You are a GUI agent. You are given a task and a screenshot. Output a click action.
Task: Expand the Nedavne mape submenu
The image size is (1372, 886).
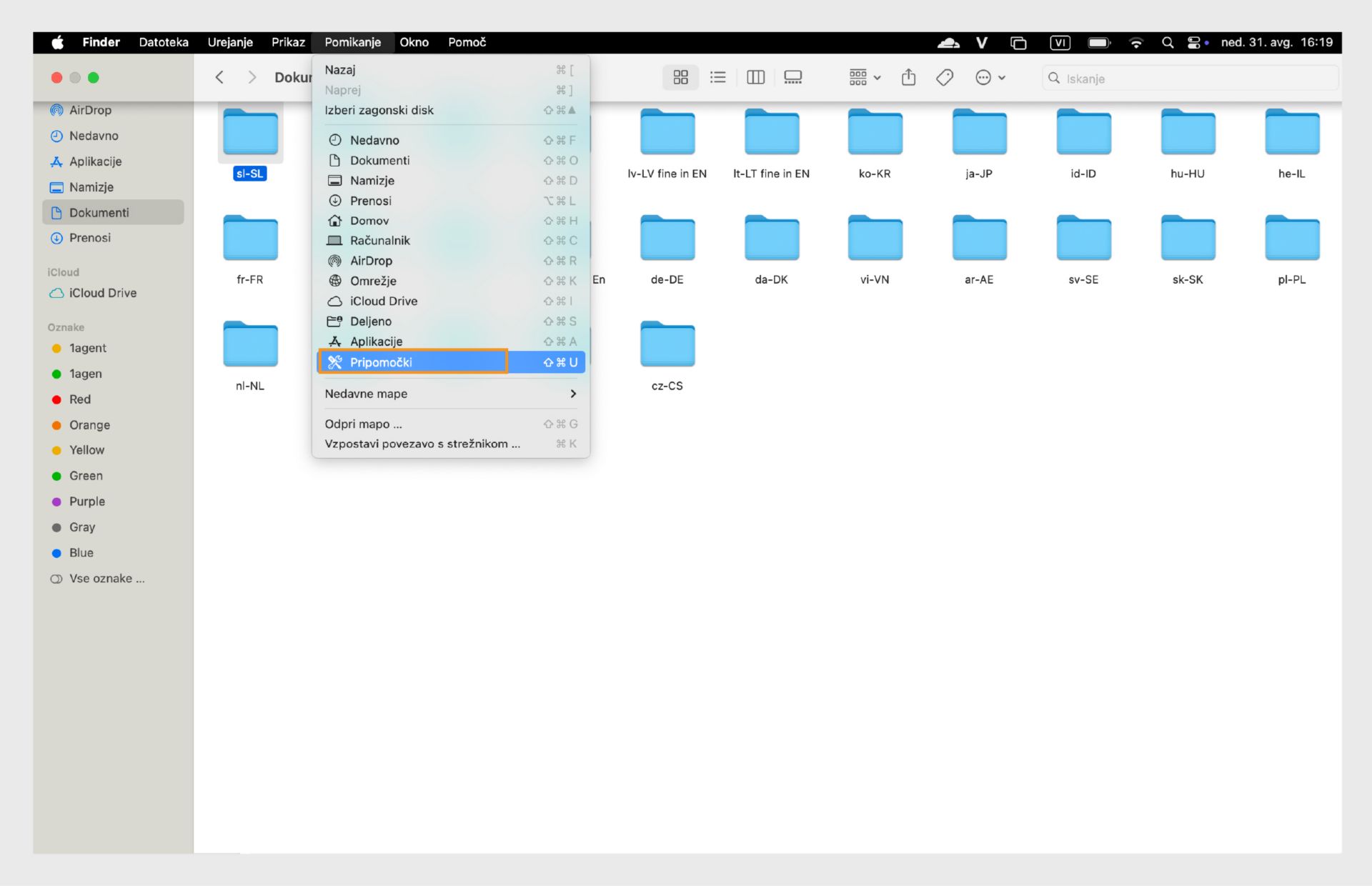pyautogui.click(x=450, y=394)
